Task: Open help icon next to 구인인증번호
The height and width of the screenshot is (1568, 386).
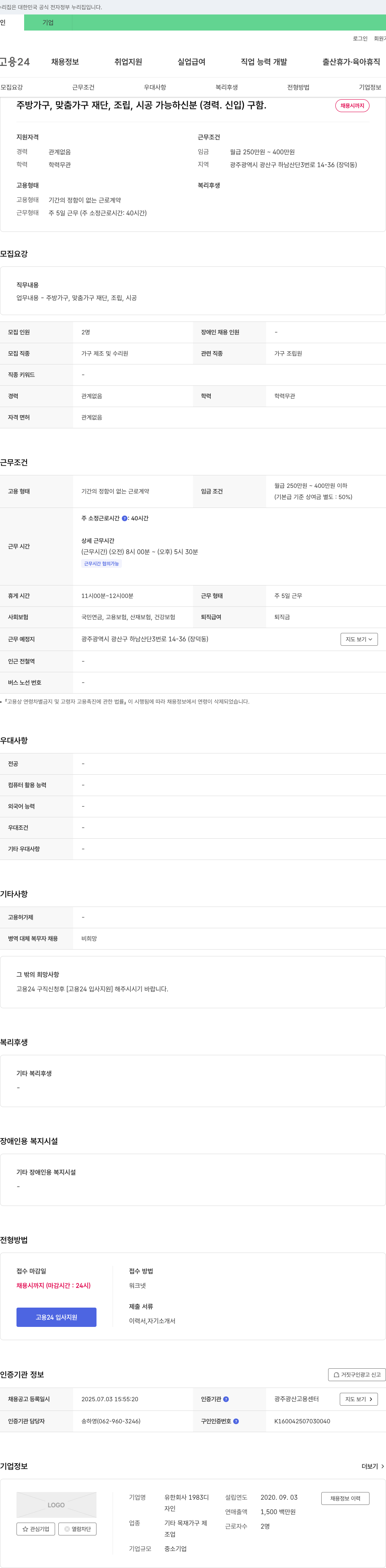Action: 236,1421
